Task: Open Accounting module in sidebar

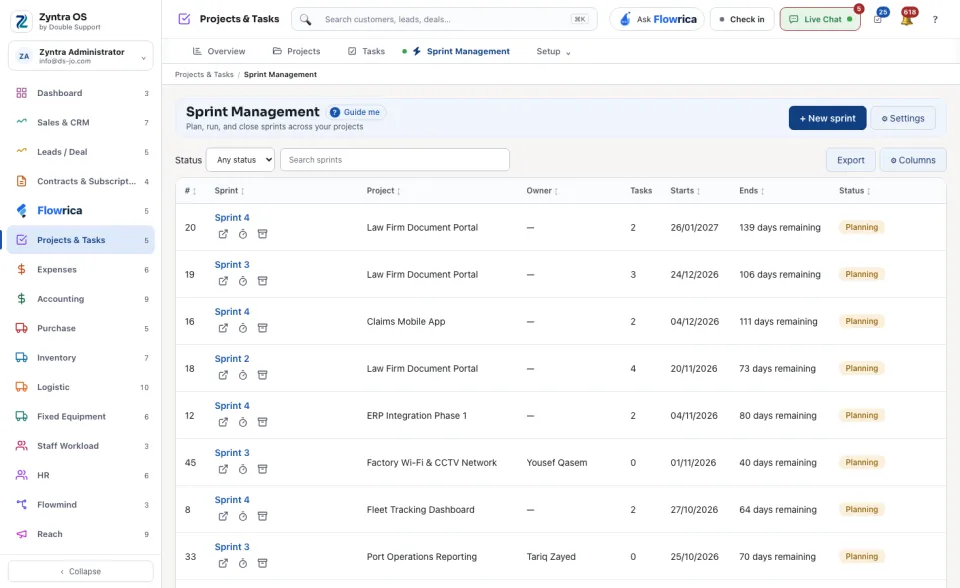Action: coord(81,299)
